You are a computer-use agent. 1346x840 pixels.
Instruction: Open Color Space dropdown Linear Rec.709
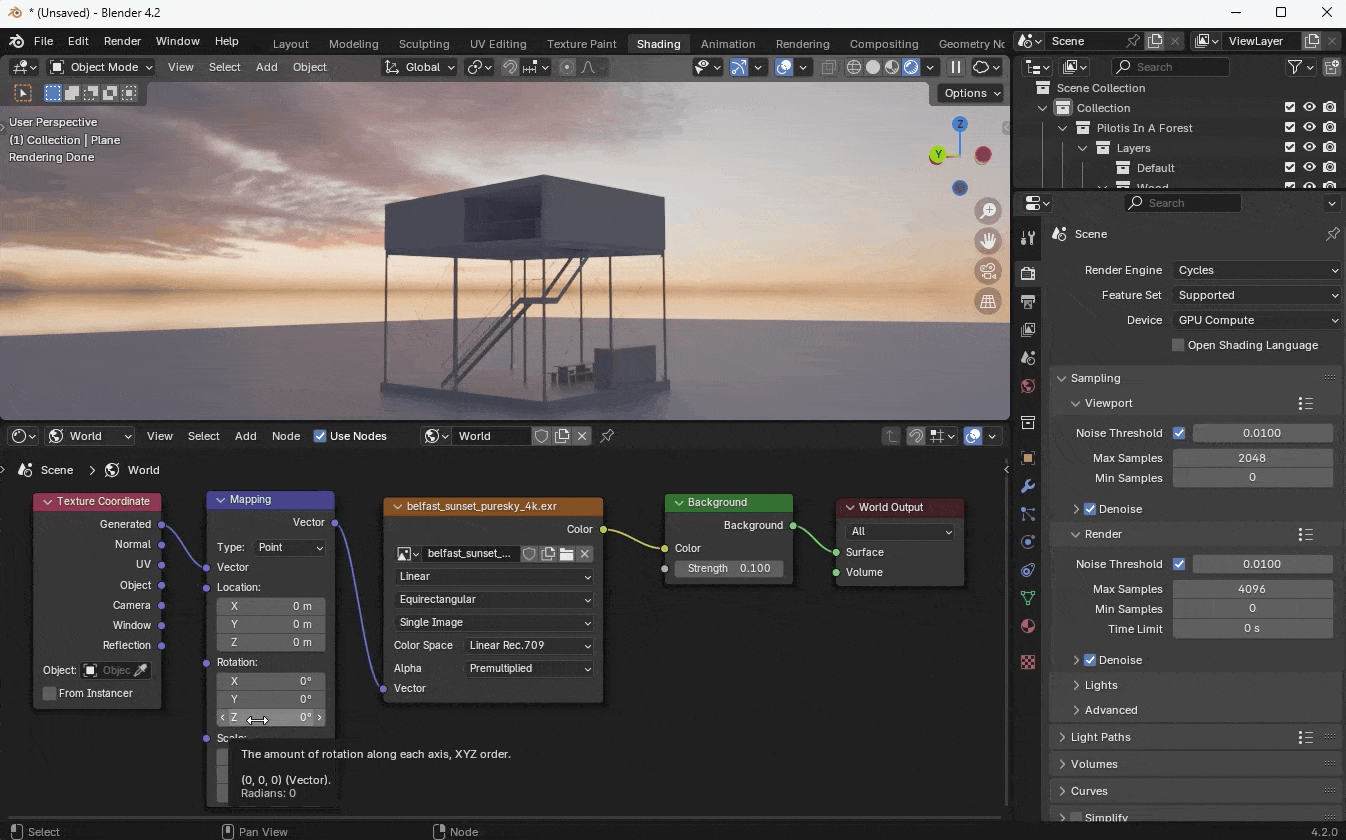coord(529,645)
